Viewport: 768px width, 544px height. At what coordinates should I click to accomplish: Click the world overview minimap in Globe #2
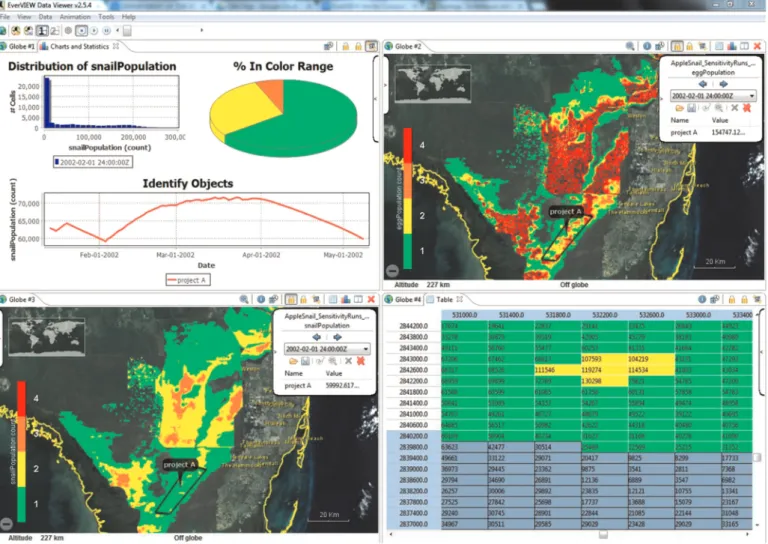(x=433, y=84)
